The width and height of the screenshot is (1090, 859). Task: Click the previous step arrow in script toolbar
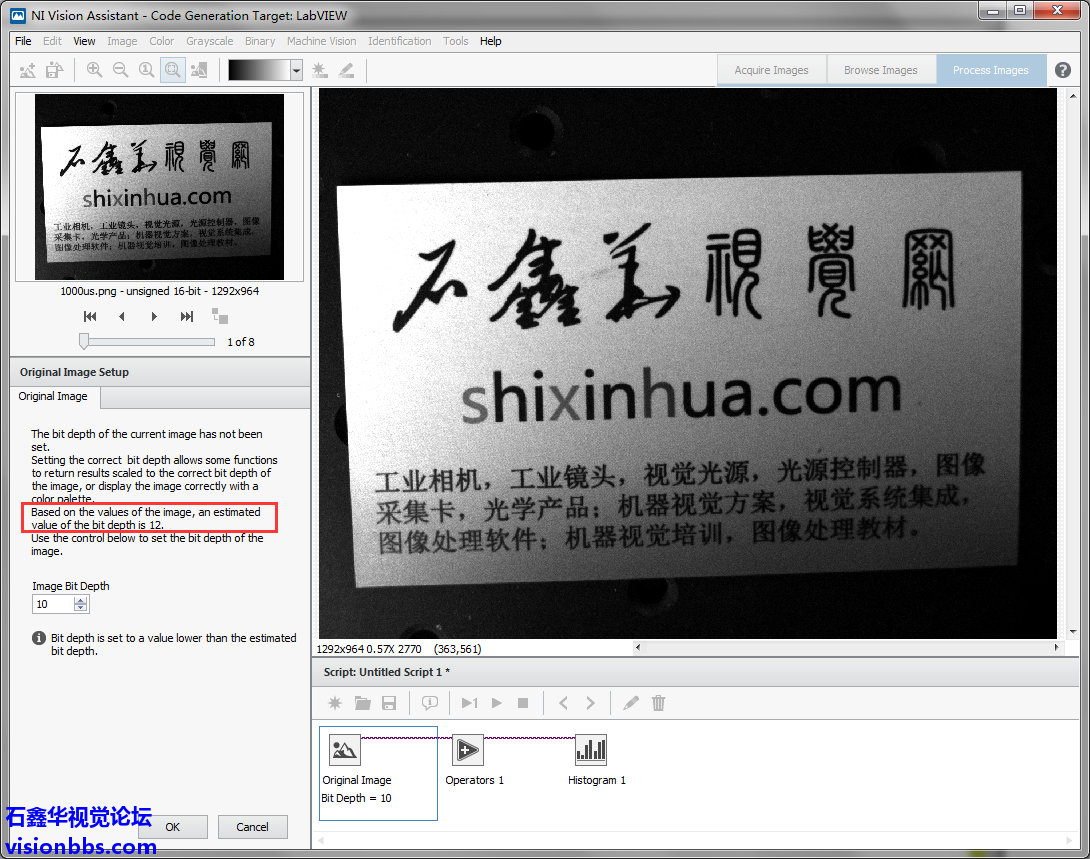point(564,703)
